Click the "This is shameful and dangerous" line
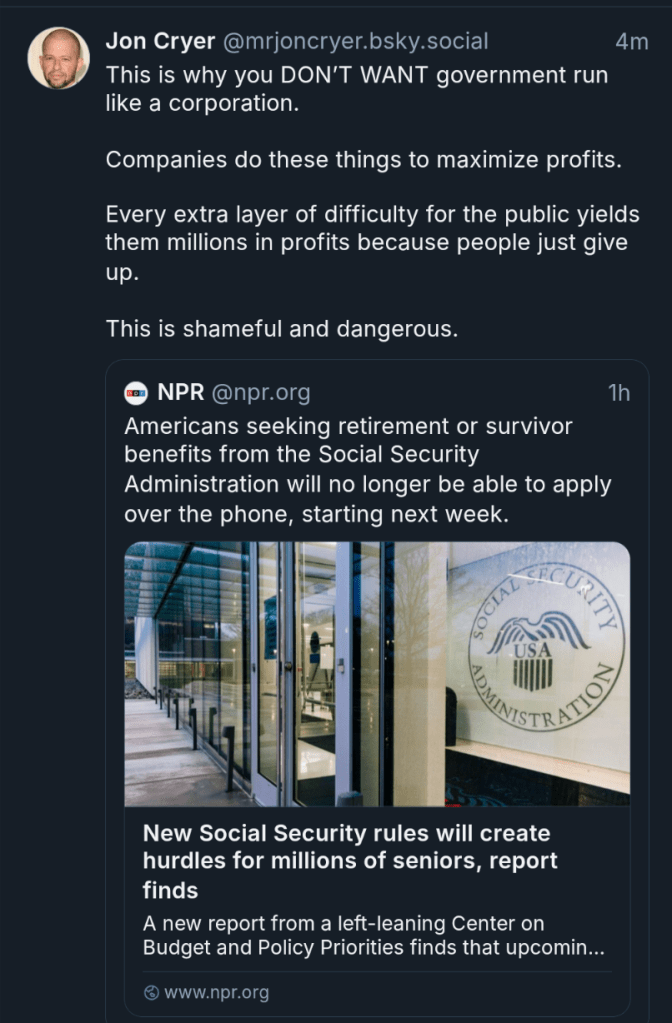This screenshot has width=672, height=1023. 281,329
